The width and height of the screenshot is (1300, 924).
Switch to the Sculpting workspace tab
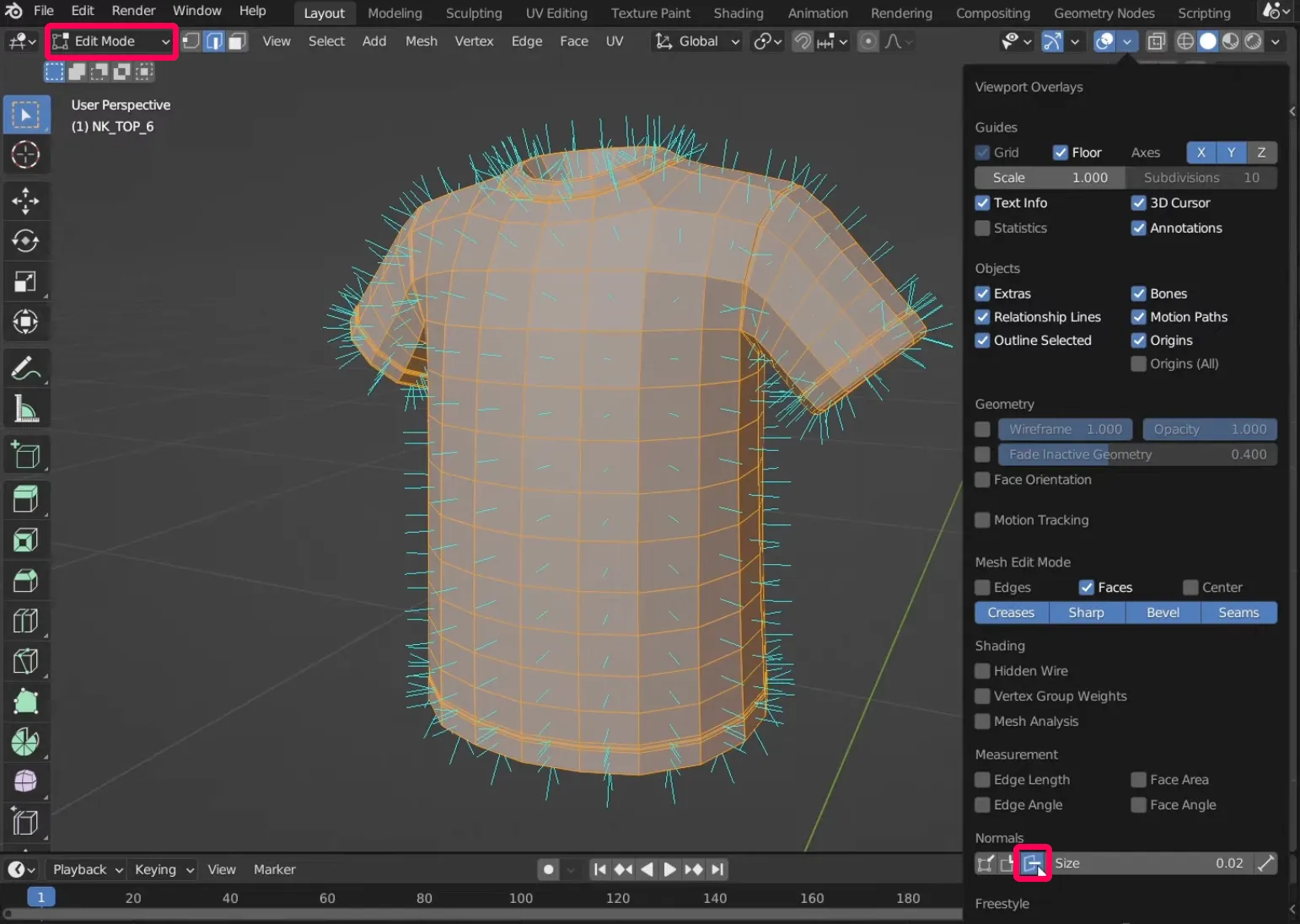pos(474,13)
